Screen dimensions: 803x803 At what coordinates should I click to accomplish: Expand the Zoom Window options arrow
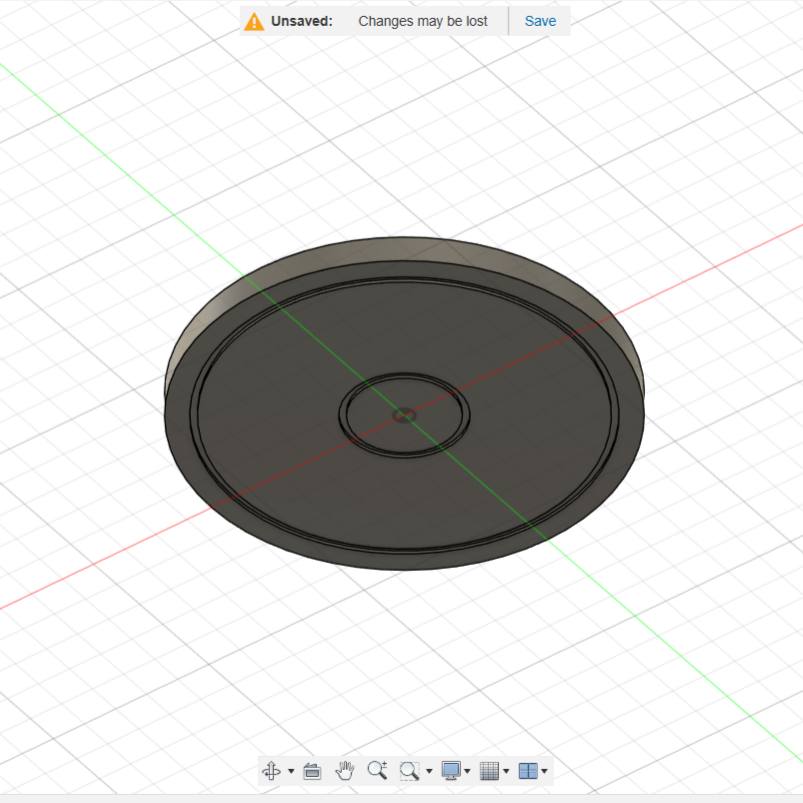point(429,771)
